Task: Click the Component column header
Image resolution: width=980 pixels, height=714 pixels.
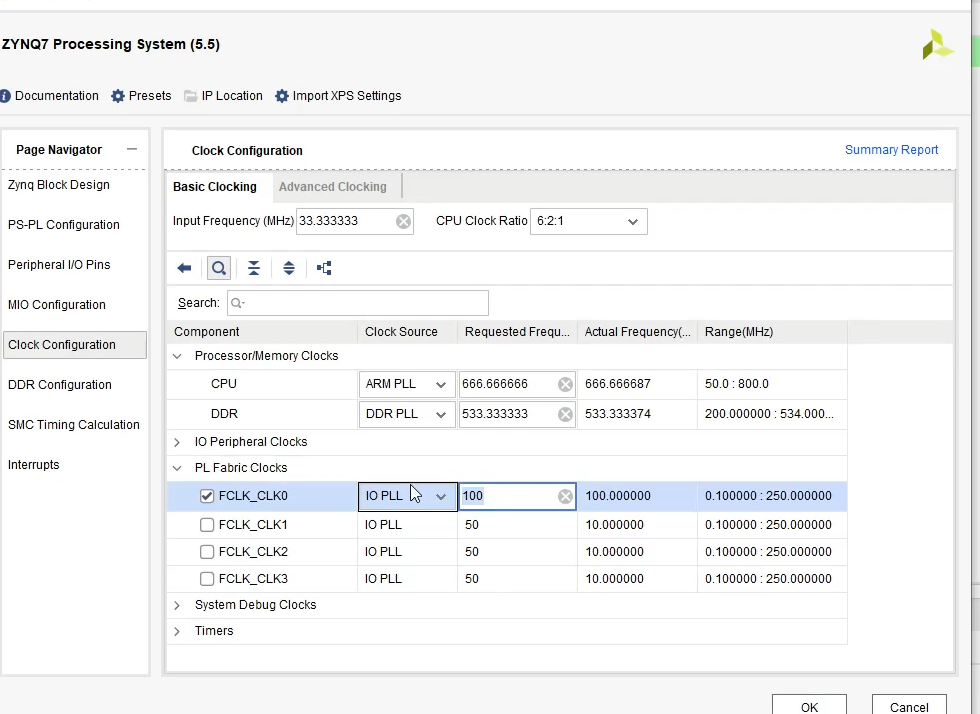Action: [262, 332]
